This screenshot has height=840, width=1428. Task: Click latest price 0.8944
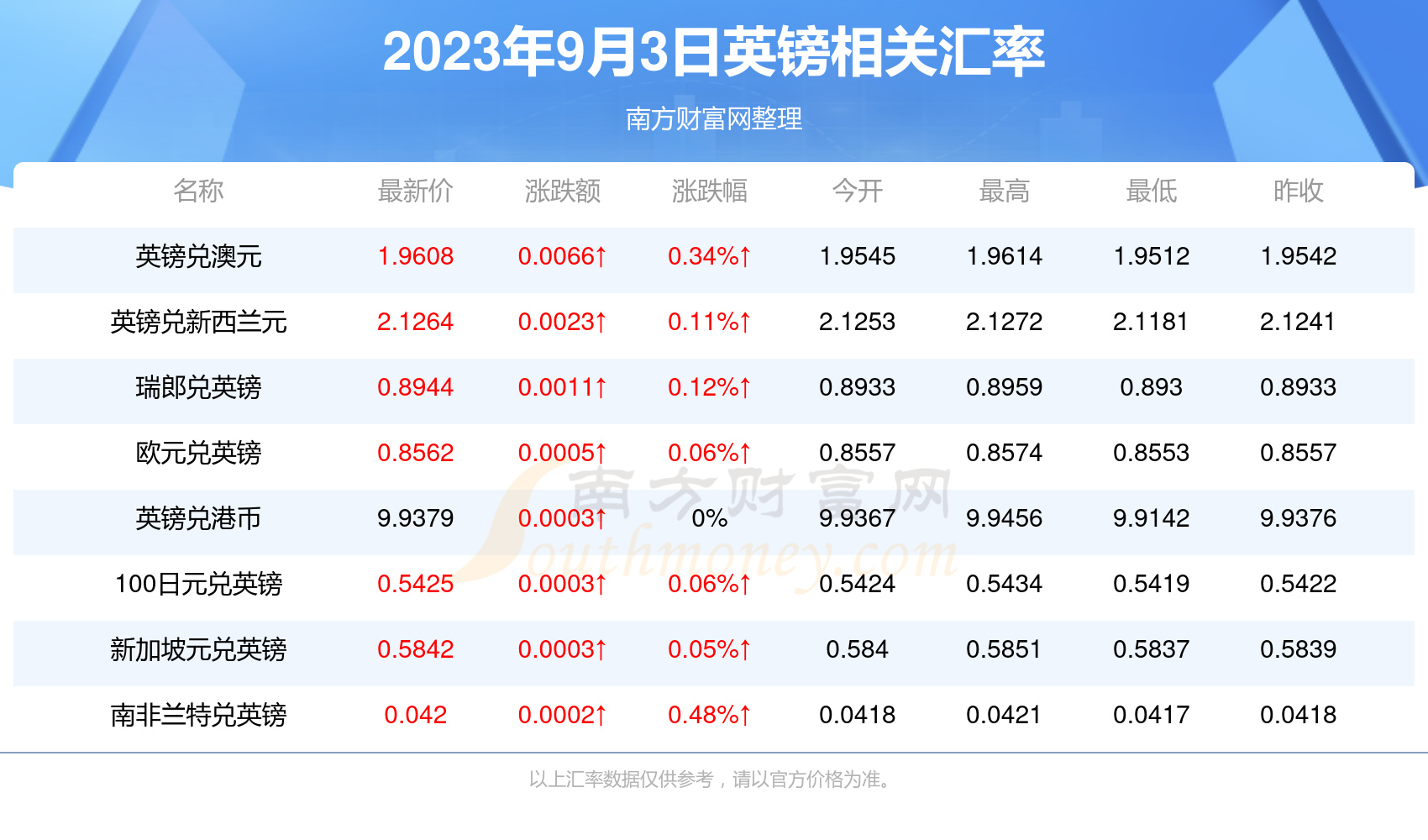coord(415,387)
